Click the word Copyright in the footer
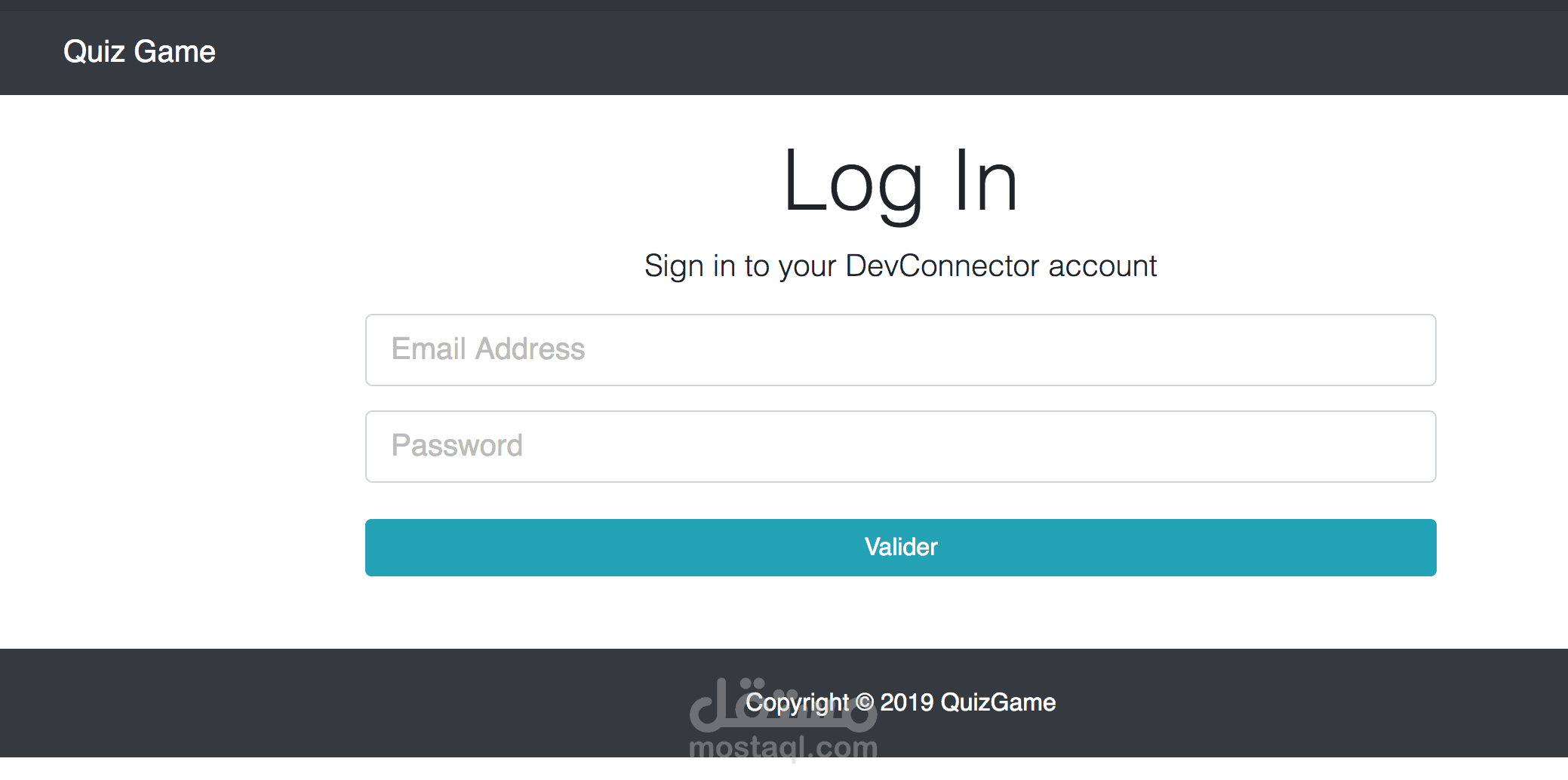This screenshot has height=780, width=1568. pyautogui.click(x=797, y=702)
